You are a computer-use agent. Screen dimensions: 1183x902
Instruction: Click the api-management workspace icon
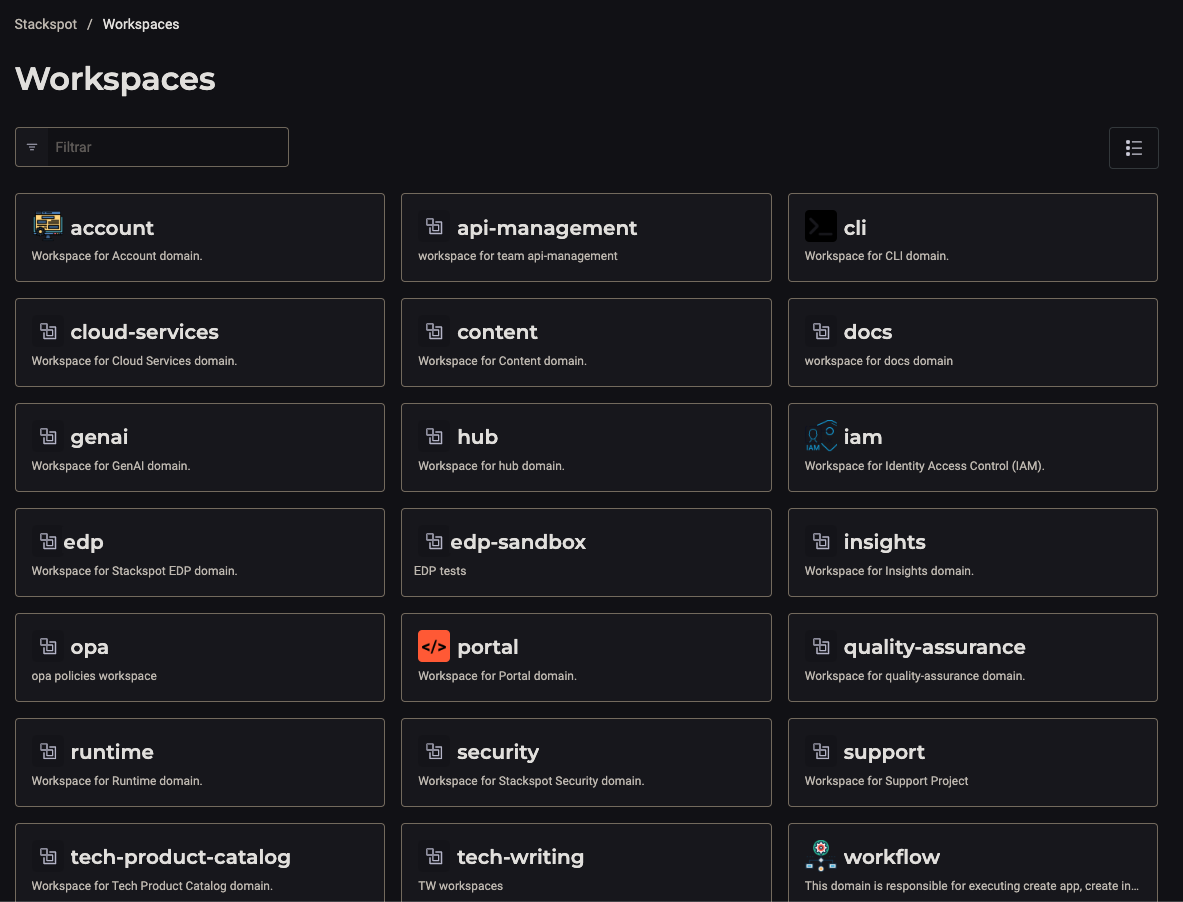tap(434, 226)
